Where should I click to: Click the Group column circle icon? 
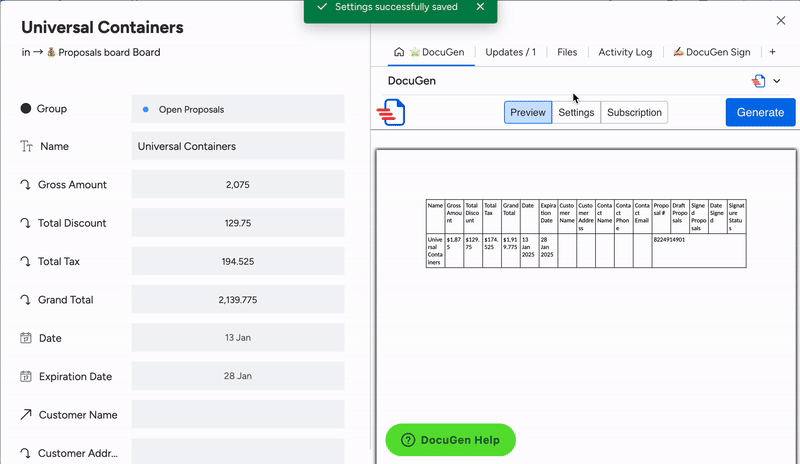click(x=26, y=108)
